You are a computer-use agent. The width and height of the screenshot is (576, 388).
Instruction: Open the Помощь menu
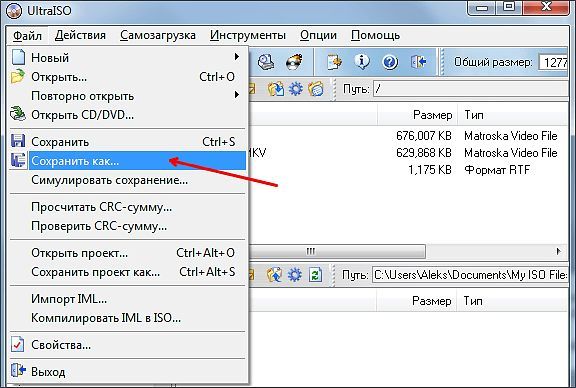click(375, 35)
